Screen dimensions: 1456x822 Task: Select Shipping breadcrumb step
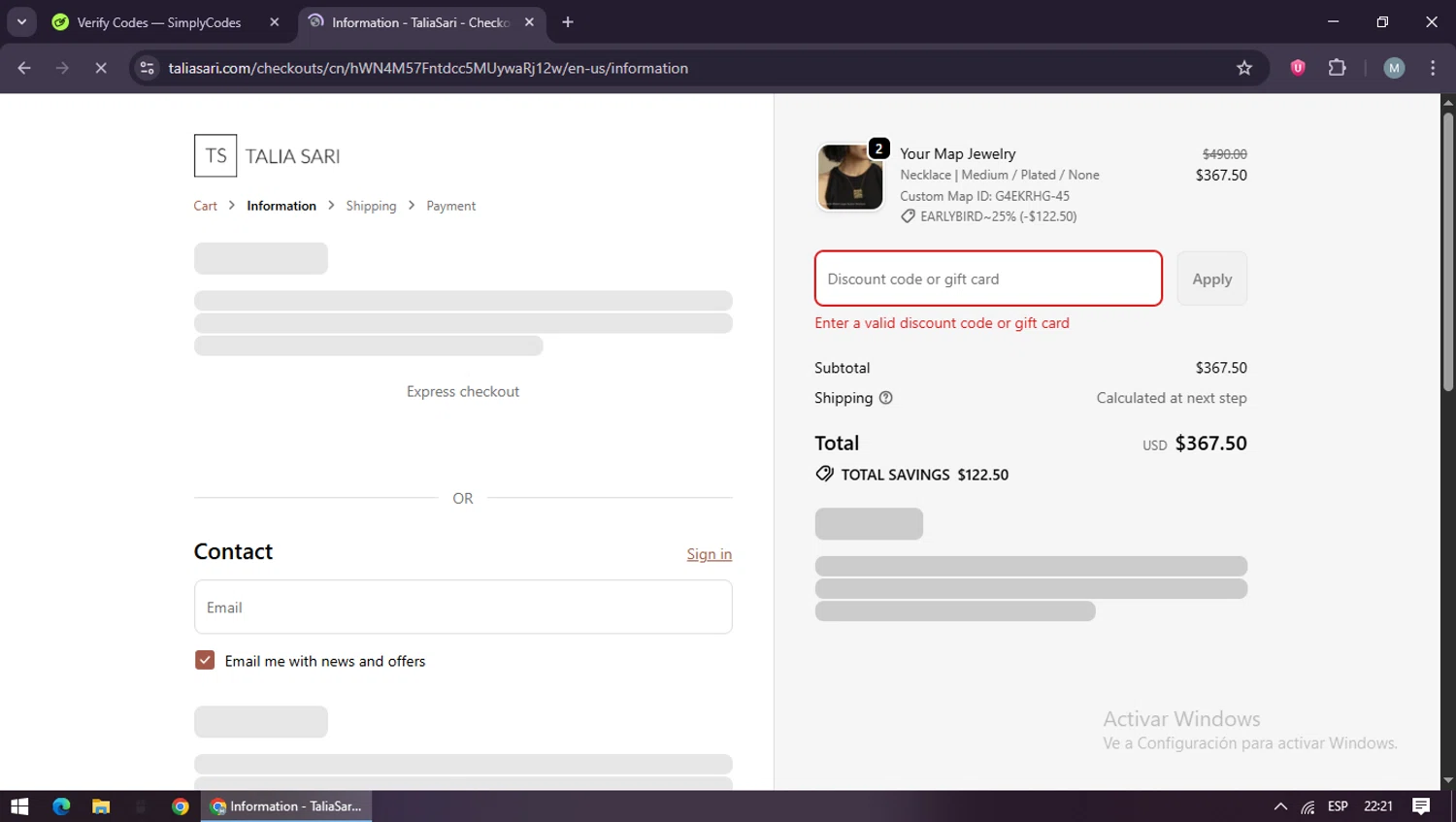tap(371, 206)
